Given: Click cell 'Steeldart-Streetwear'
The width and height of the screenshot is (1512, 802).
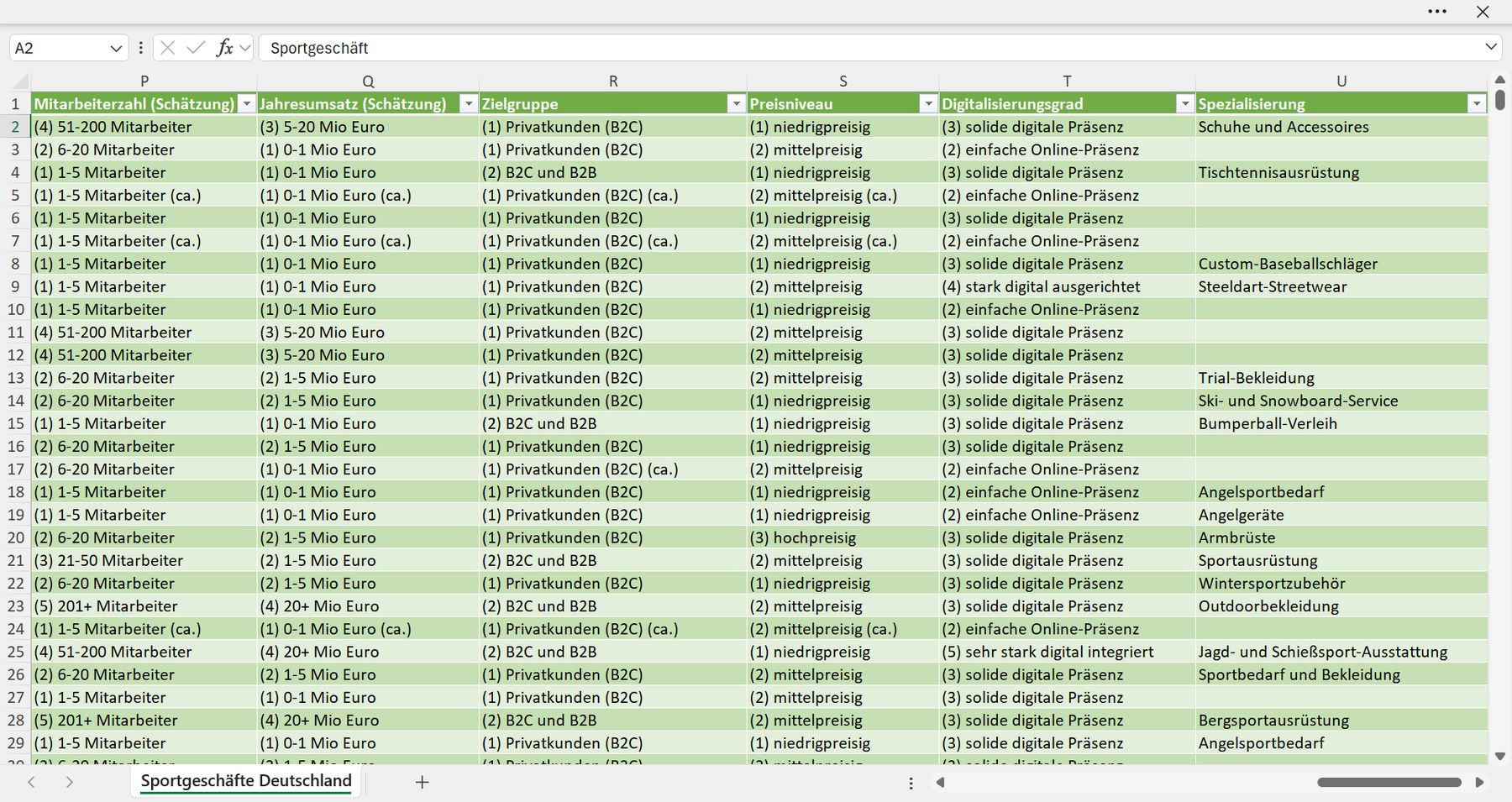Looking at the screenshot, I should tap(1341, 286).
